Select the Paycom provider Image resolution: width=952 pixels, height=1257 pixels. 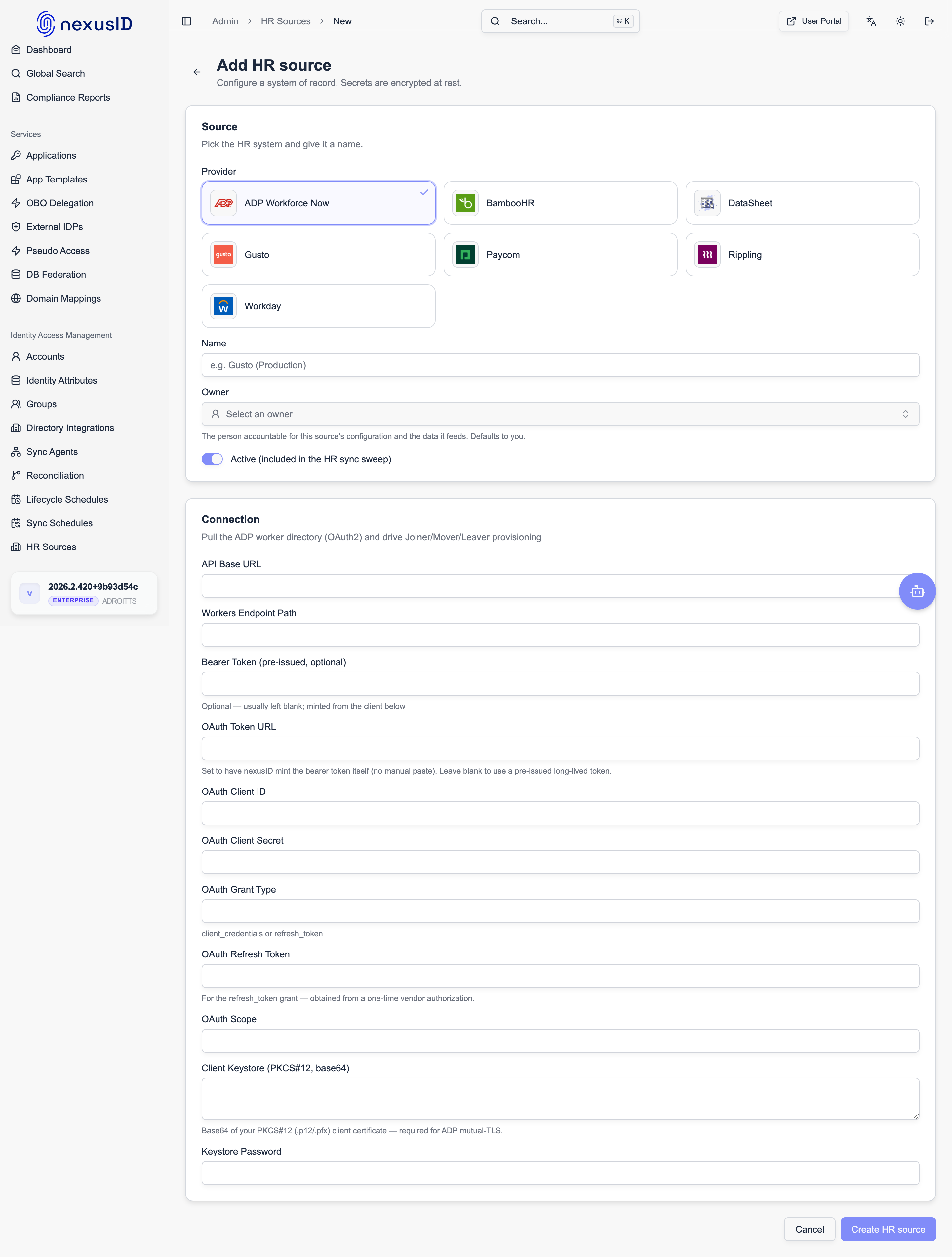[x=560, y=255]
